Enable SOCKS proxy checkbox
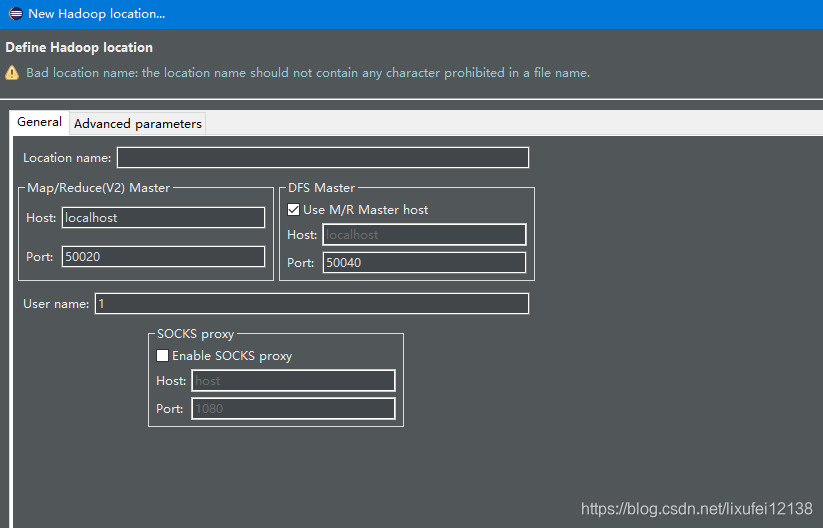The height and width of the screenshot is (528, 823). [x=163, y=356]
